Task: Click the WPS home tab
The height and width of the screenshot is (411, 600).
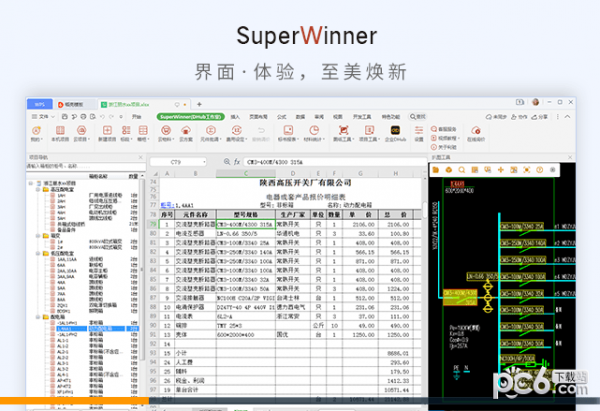Action: 40,104
